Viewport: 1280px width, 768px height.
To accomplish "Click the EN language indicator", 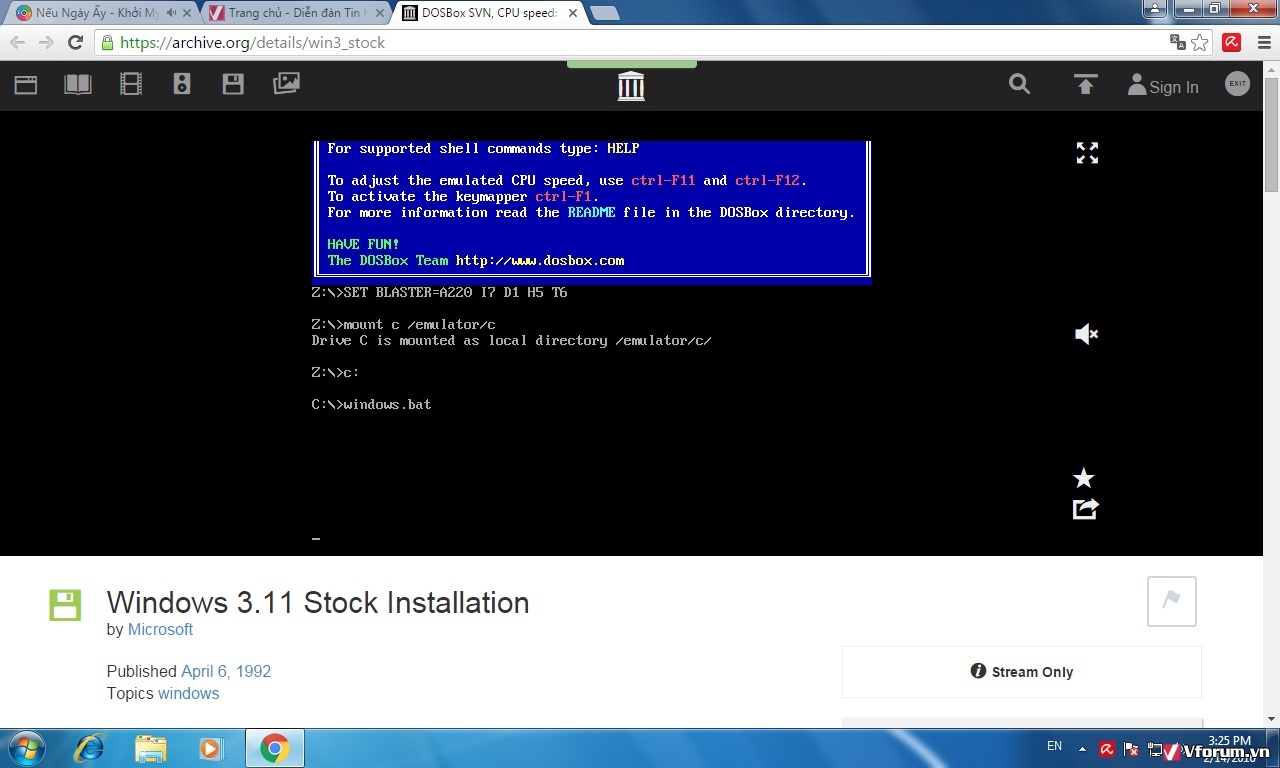I will (x=1054, y=746).
